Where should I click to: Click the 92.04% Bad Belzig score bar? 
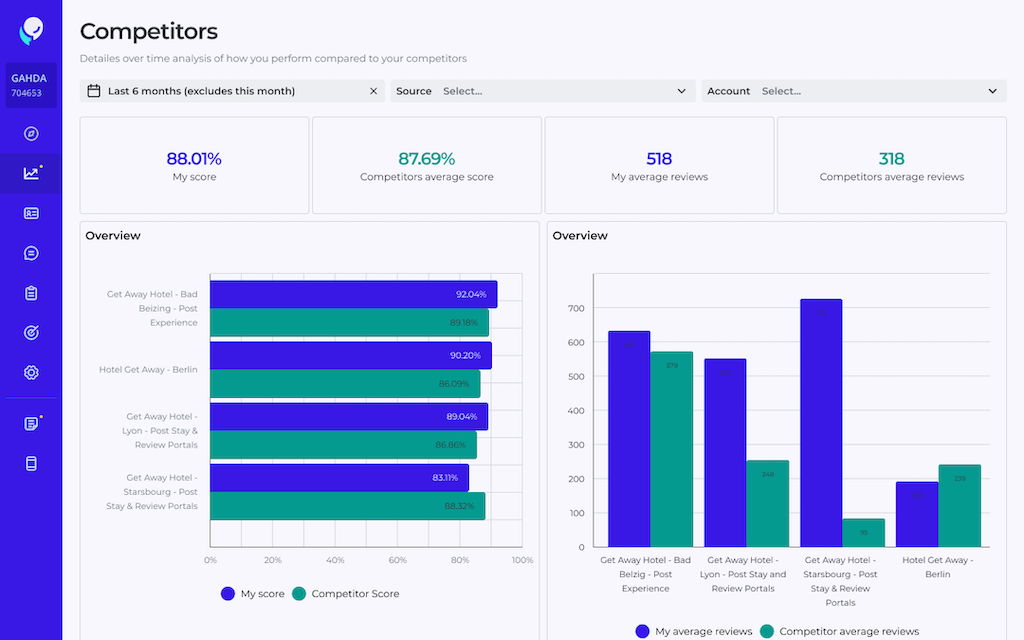(x=353, y=295)
